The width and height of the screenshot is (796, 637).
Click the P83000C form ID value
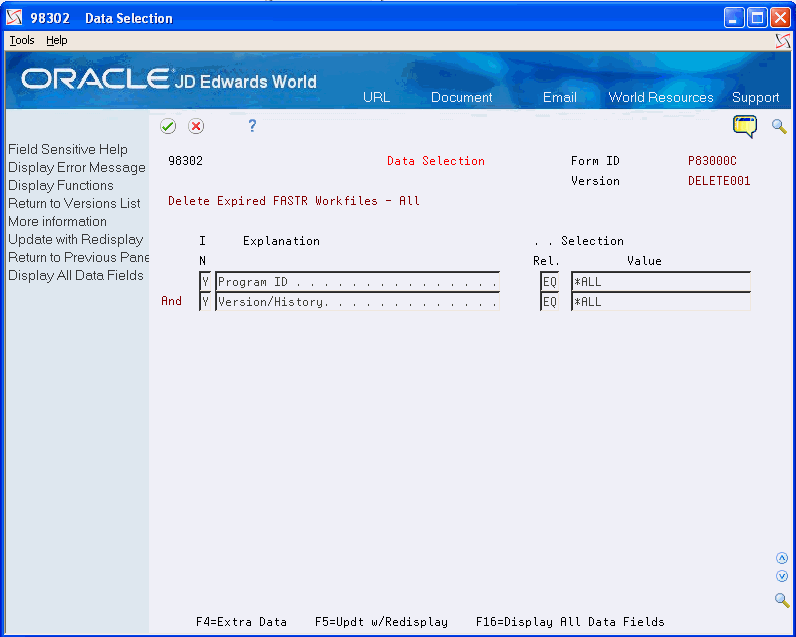[712, 161]
